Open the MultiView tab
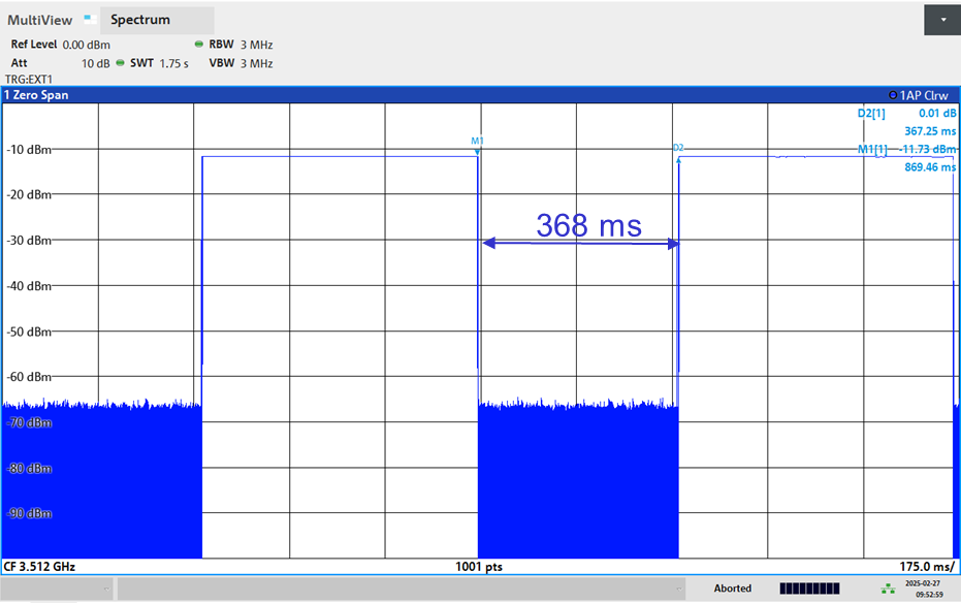This screenshot has height=603, width=964. 38,20
